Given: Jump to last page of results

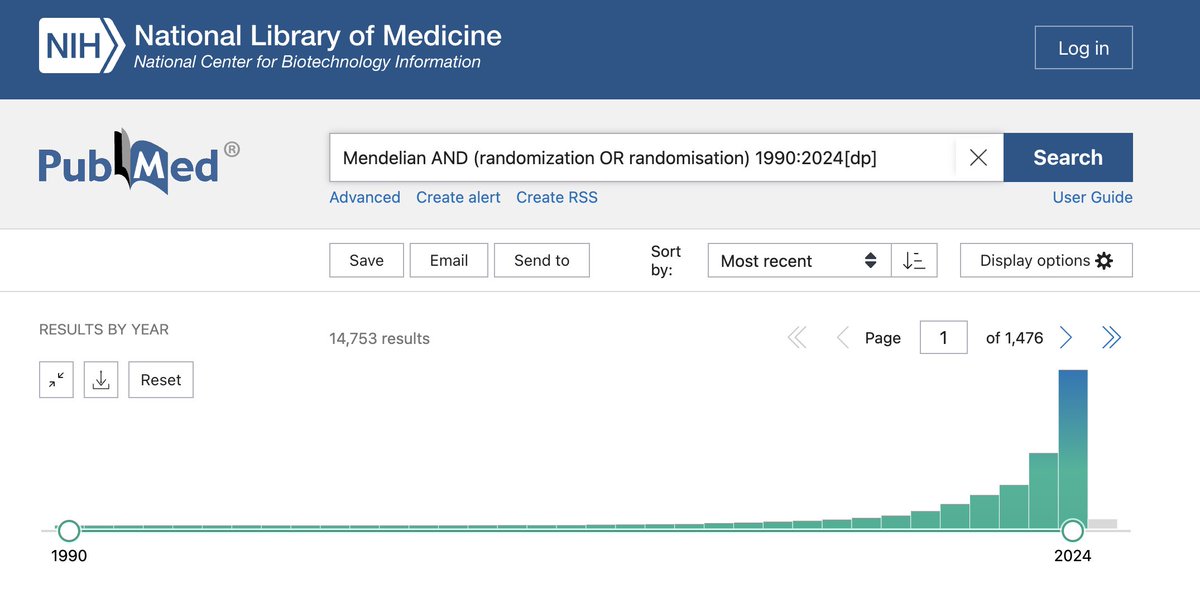Looking at the screenshot, I should pyautogui.click(x=1111, y=338).
